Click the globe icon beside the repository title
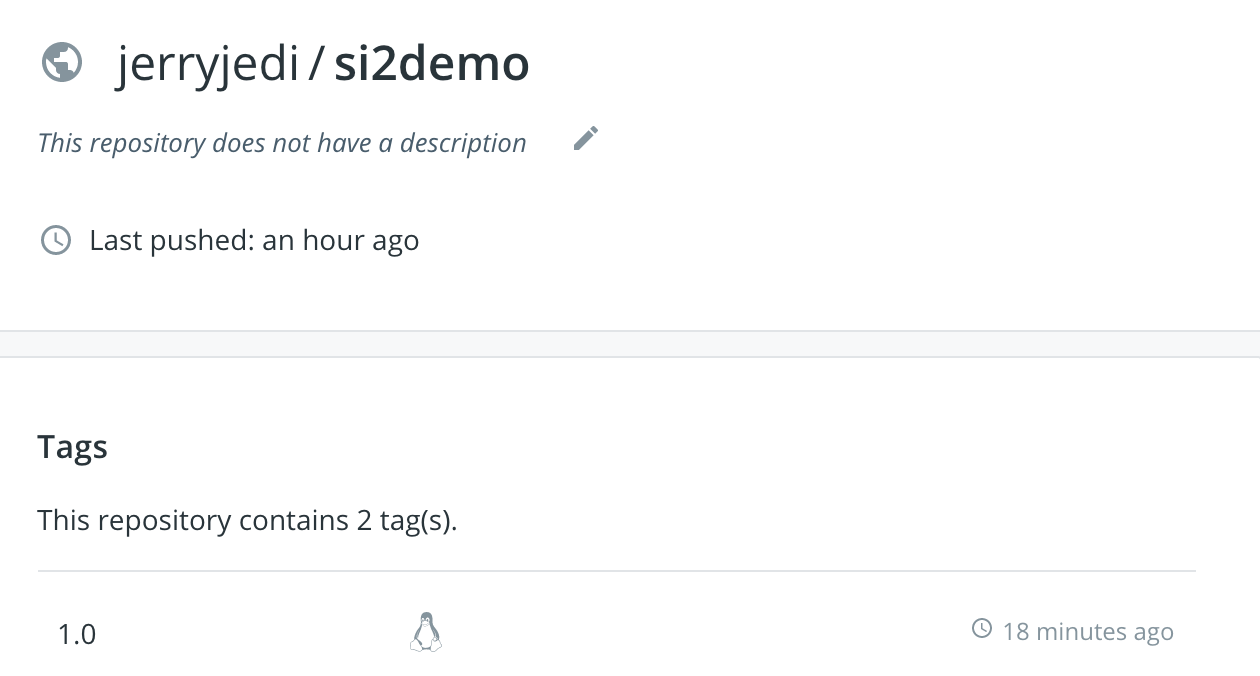Screen dimensions: 1260x676 [62, 62]
